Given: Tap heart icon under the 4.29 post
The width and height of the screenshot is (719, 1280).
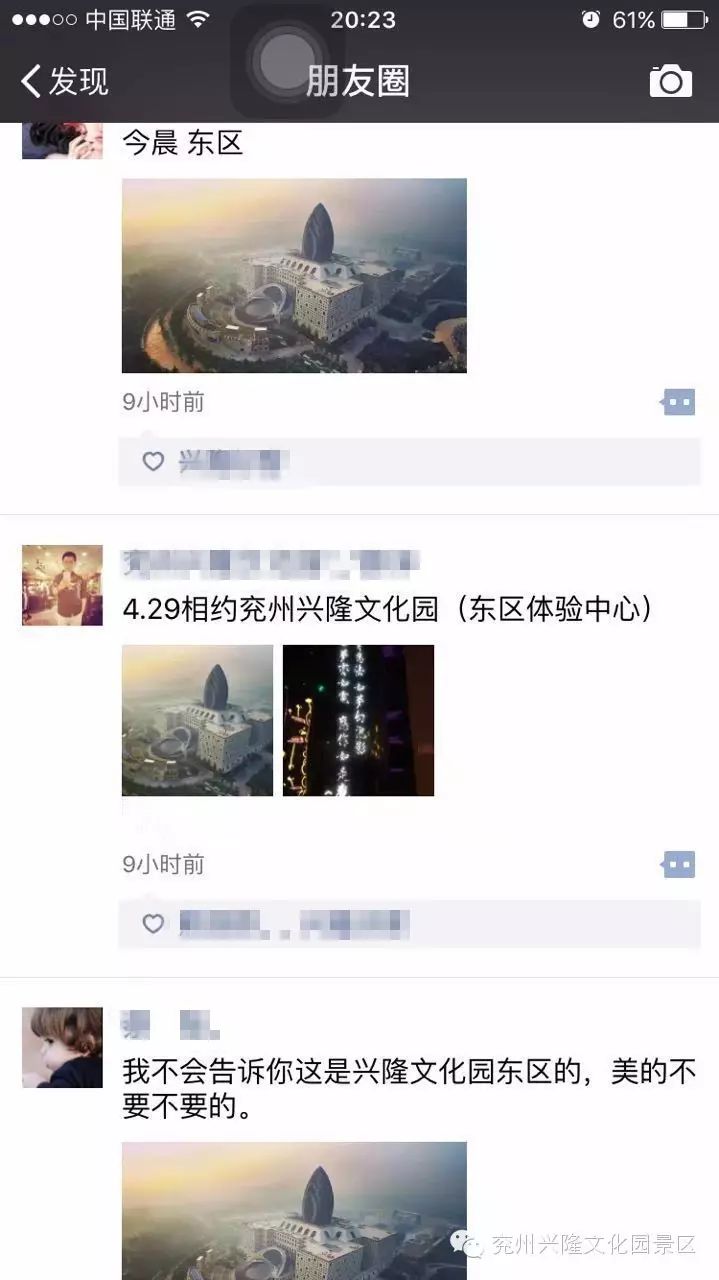Looking at the screenshot, I should click(153, 923).
